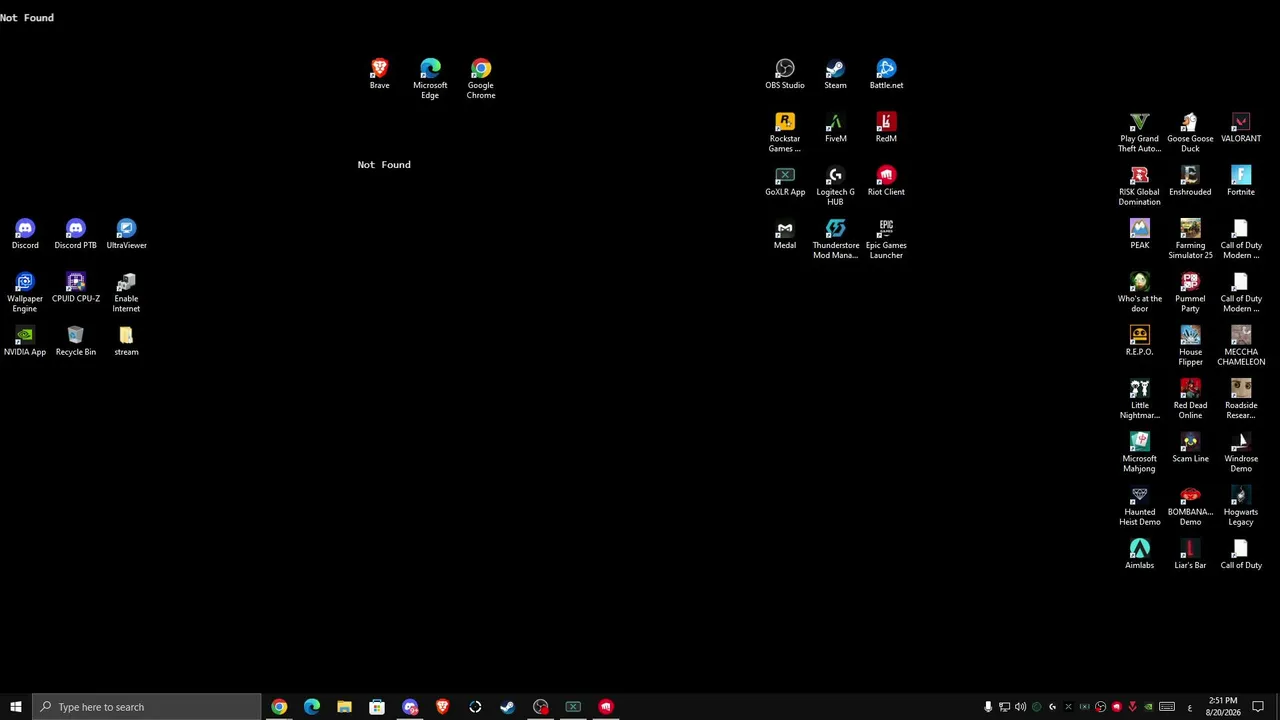
Task: Launch Microsoft Edge from the desktop
Action: (x=430, y=79)
